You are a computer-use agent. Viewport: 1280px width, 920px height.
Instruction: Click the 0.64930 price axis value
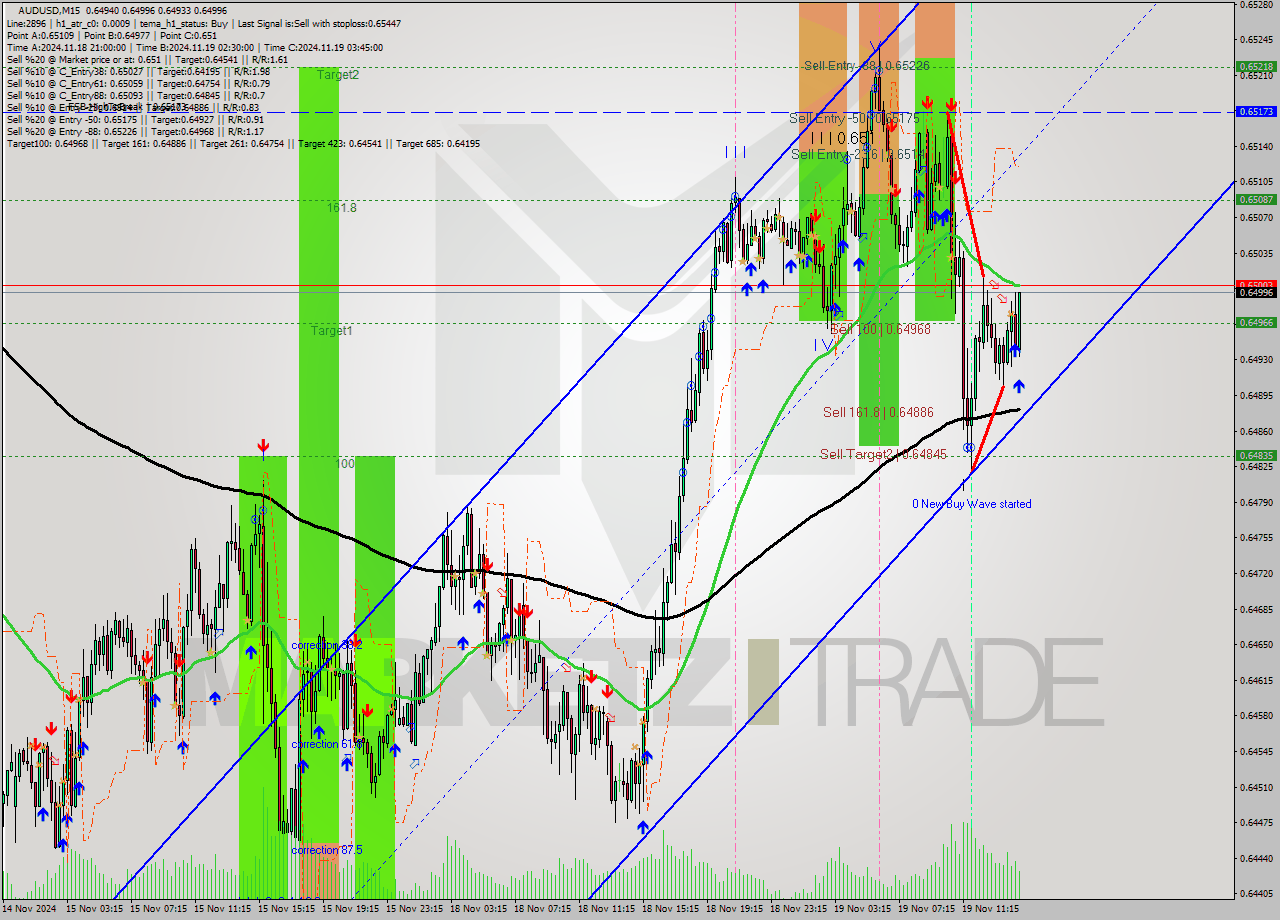(x=1256, y=360)
